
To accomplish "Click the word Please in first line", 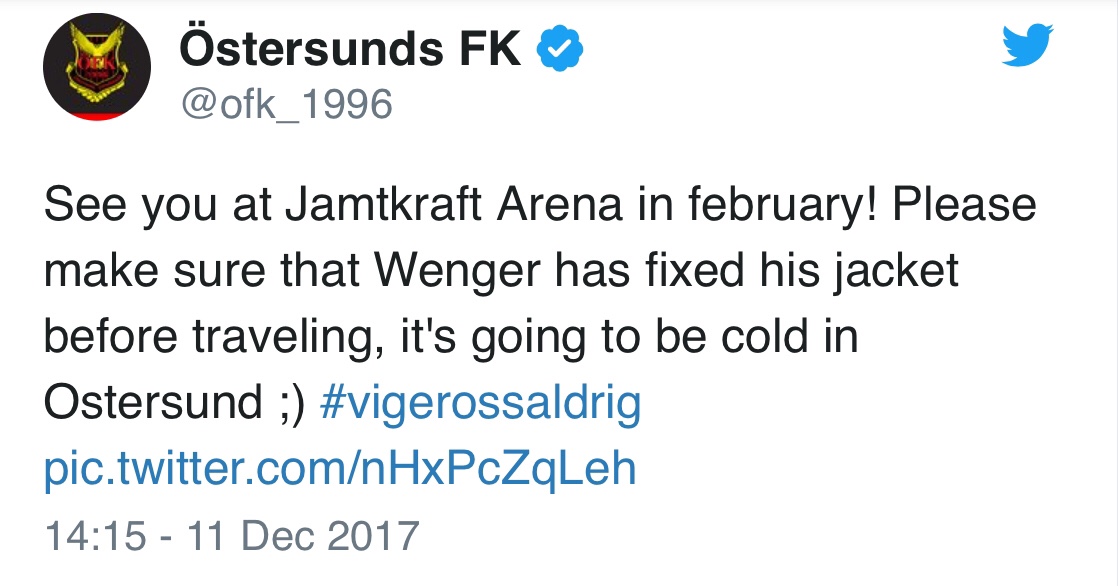I will coord(965,204).
